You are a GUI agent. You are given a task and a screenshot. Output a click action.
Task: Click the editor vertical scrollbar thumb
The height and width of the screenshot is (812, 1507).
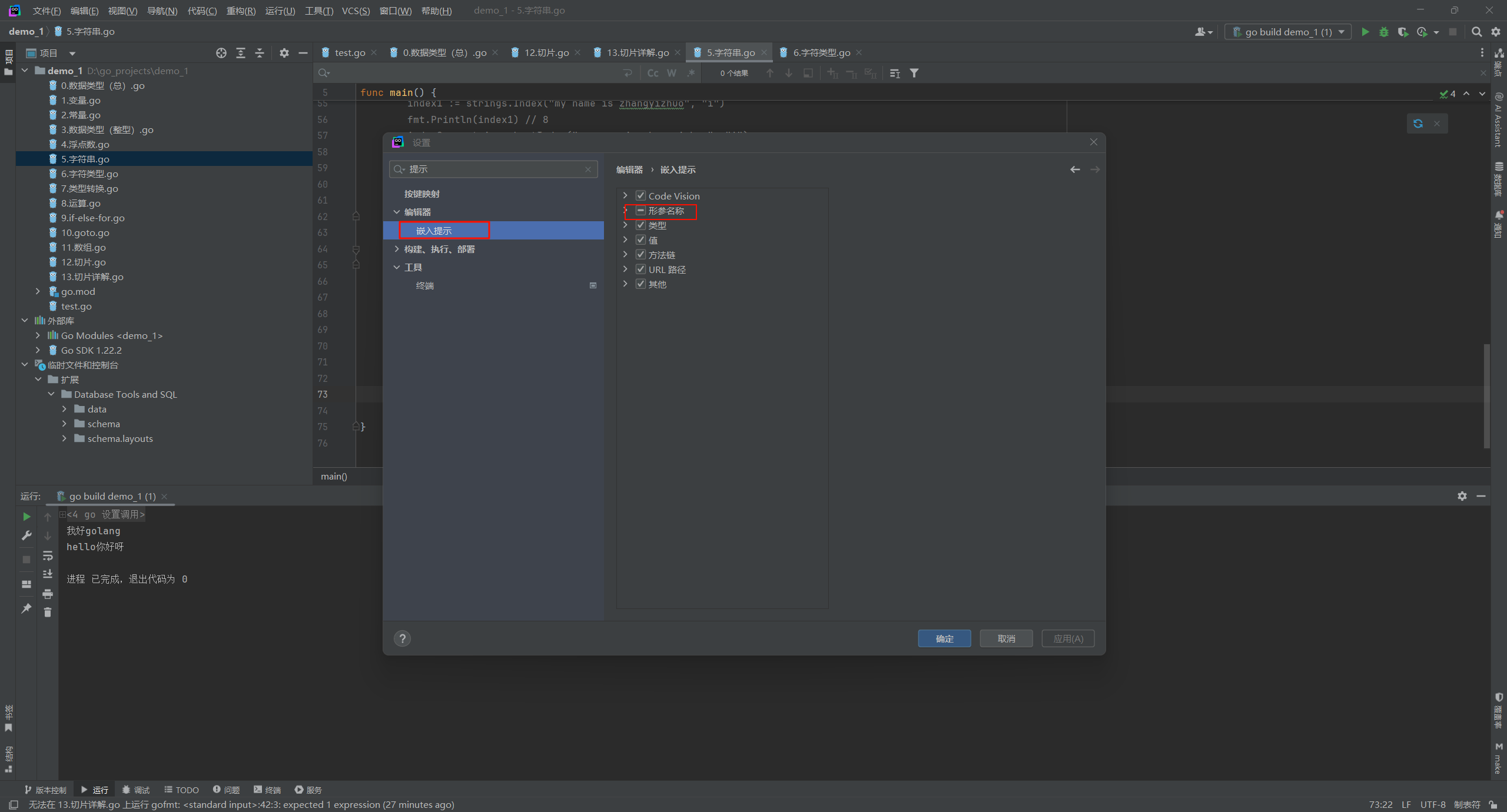(x=1486, y=395)
